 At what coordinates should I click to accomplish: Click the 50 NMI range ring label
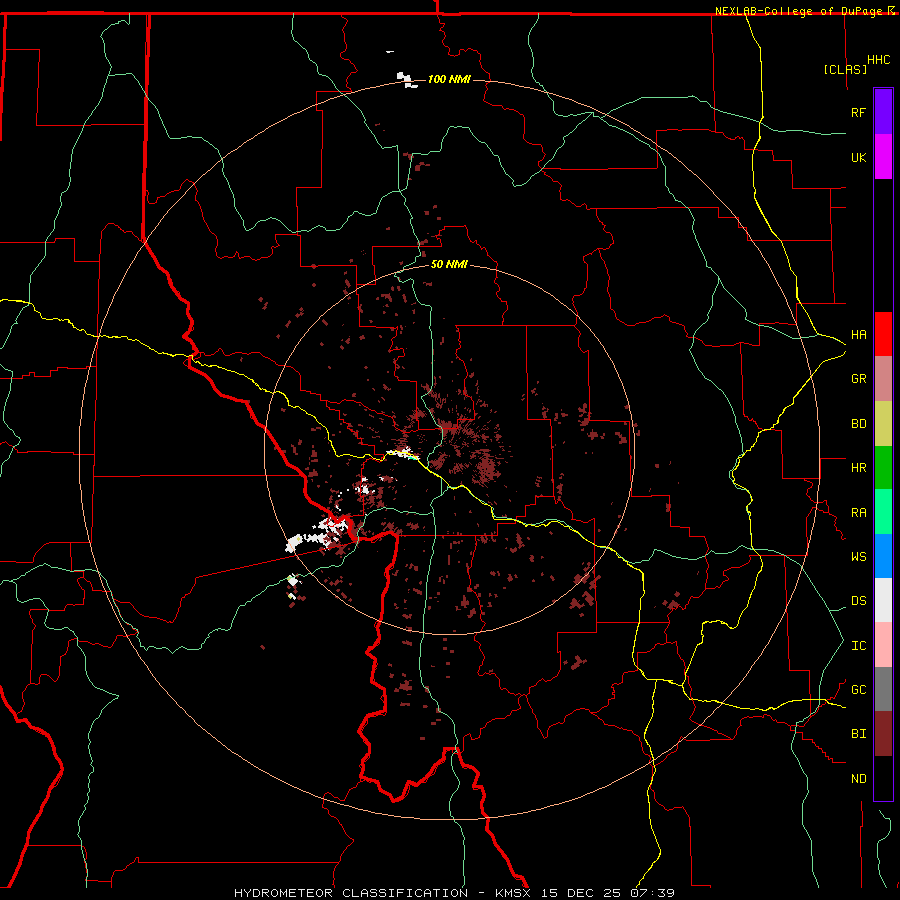(x=449, y=264)
